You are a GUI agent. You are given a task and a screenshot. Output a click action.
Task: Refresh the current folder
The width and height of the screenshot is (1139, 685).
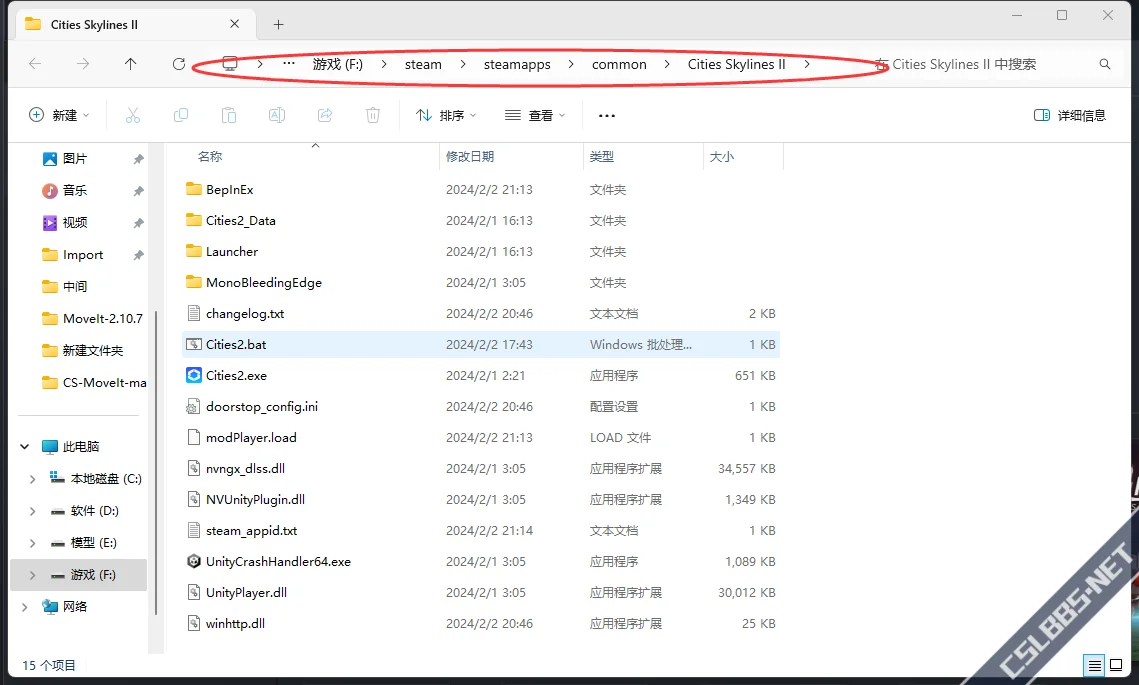pyautogui.click(x=179, y=64)
